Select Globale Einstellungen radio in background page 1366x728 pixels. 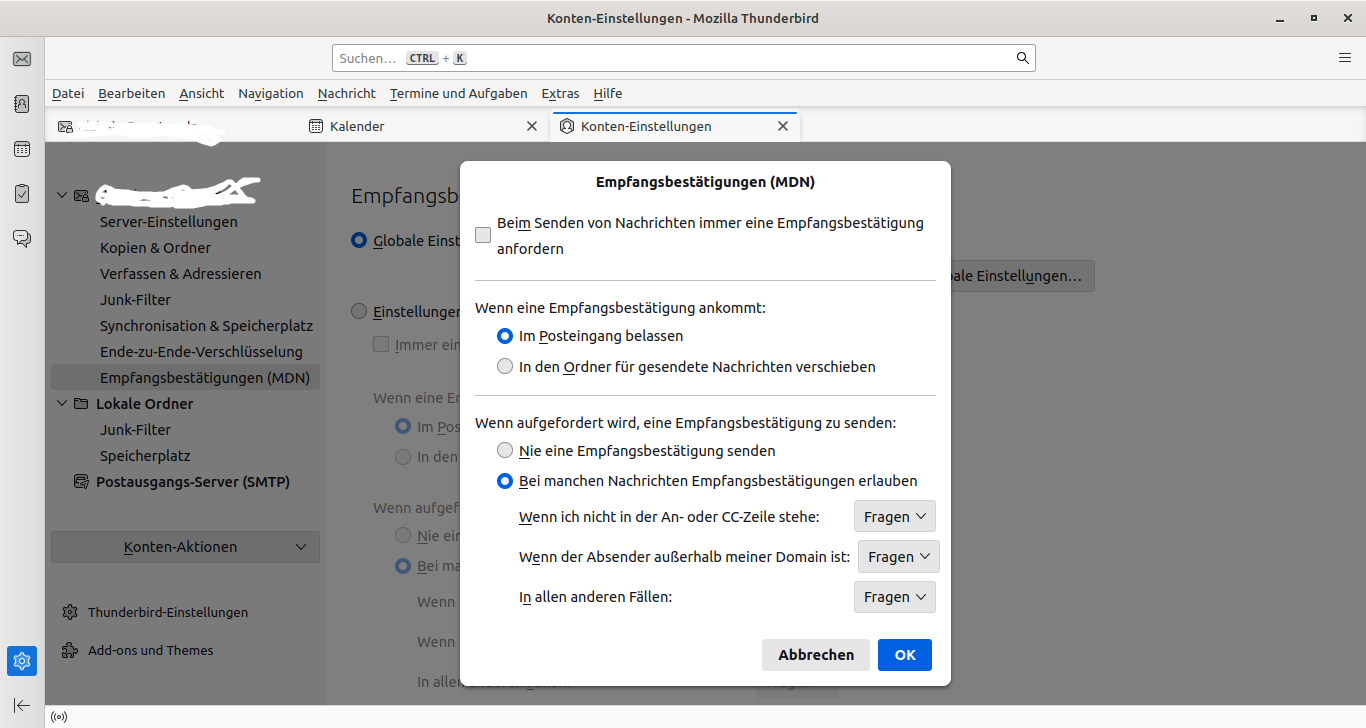[359, 240]
